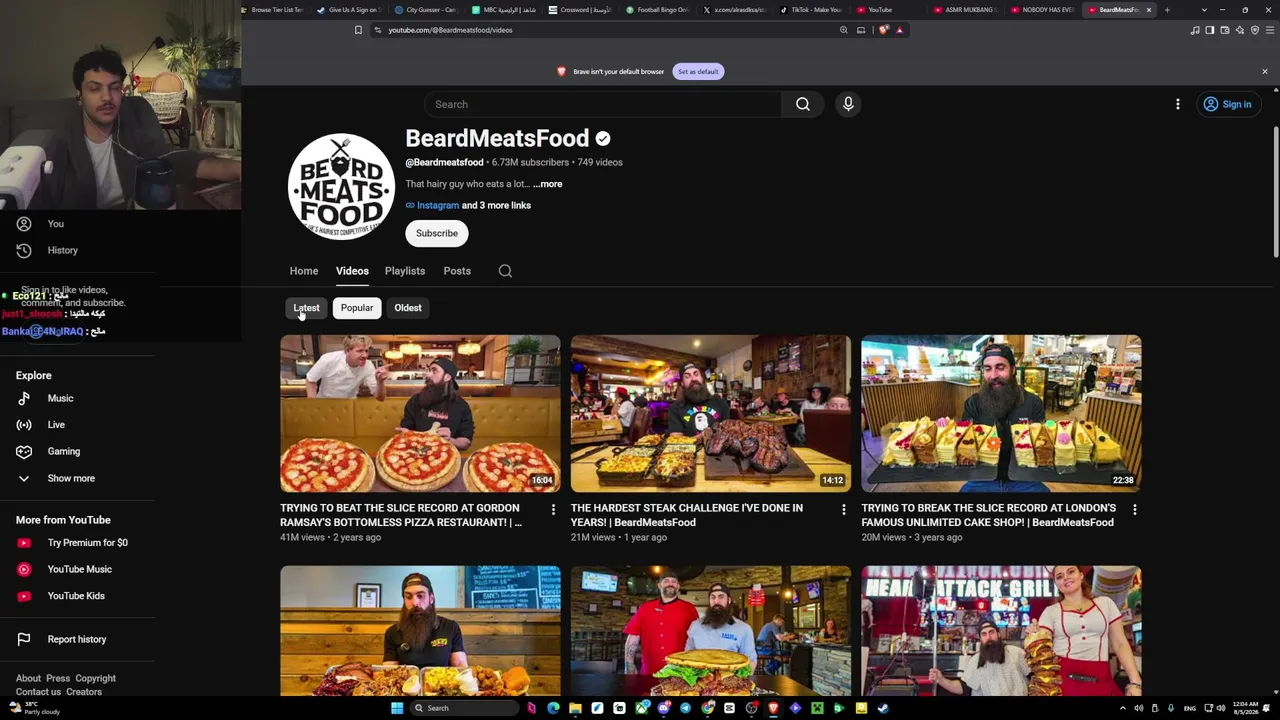This screenshot has height=720, width=1280.
Task: Open the page zoom magnifier in address bar
Action: click(x=843, y=30)
